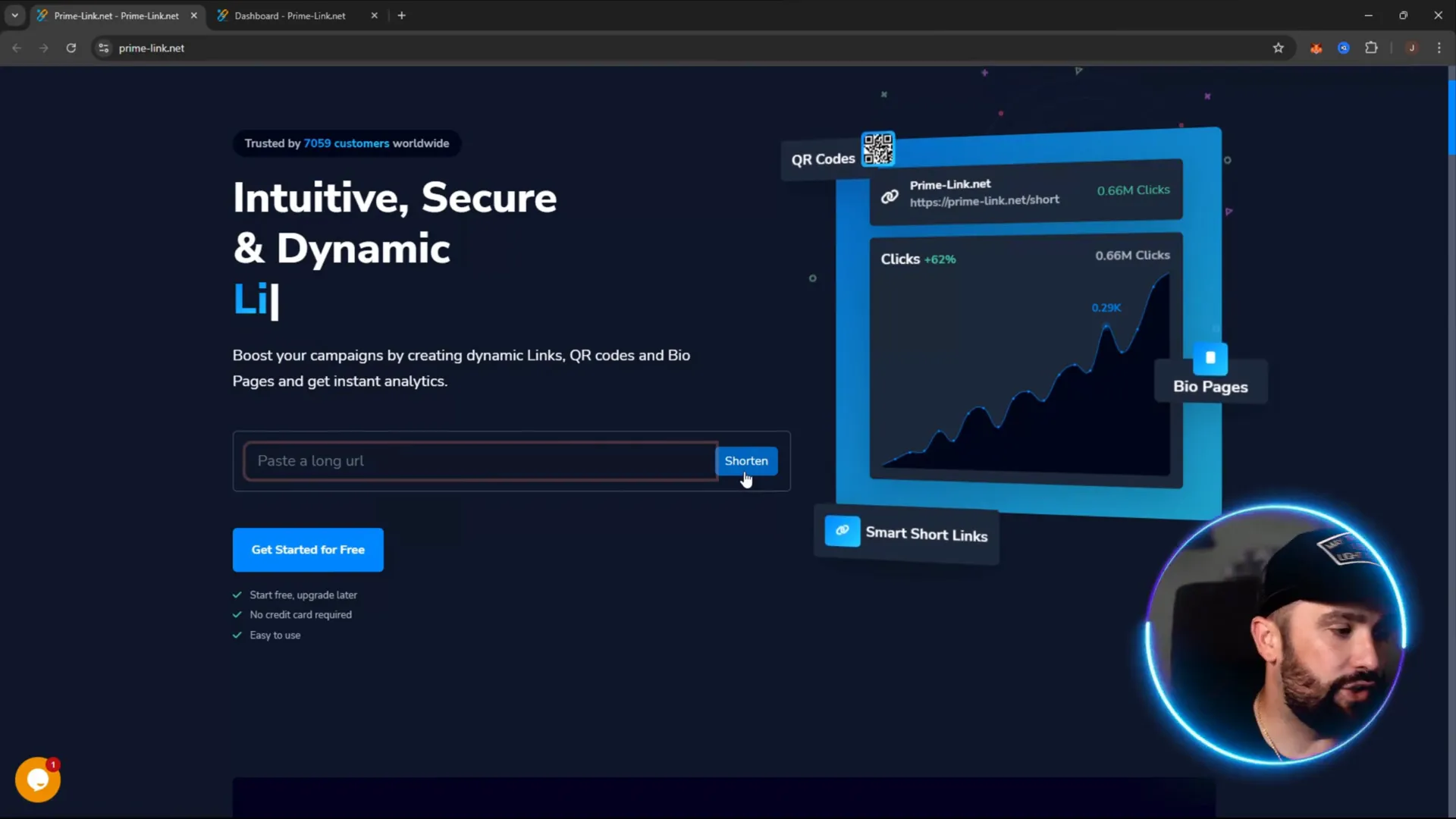The width and height of the screenshot is (1456, 819).
Task: Click the Bio Pages icon
Action: click(1210, 358)
